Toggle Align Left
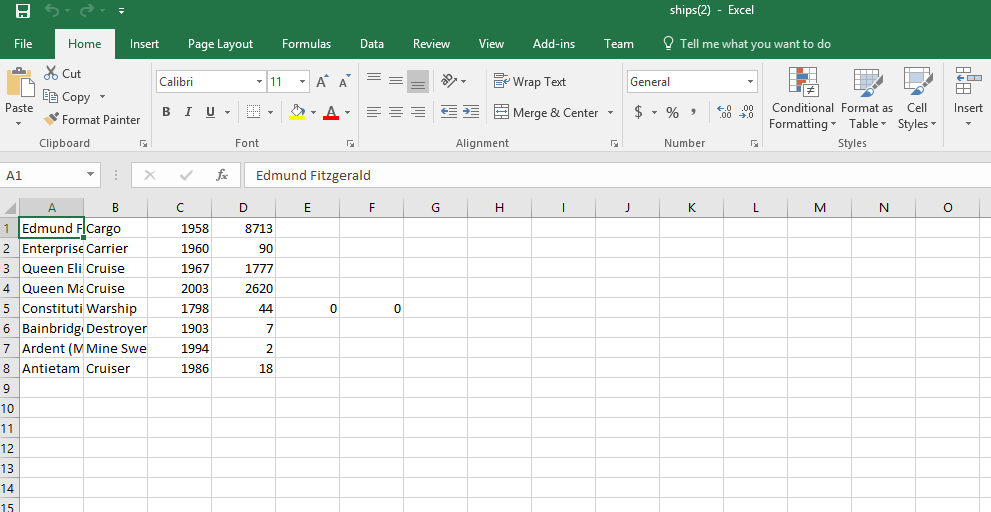The height and width of the screenshot is (512, 991). (374, 112)
